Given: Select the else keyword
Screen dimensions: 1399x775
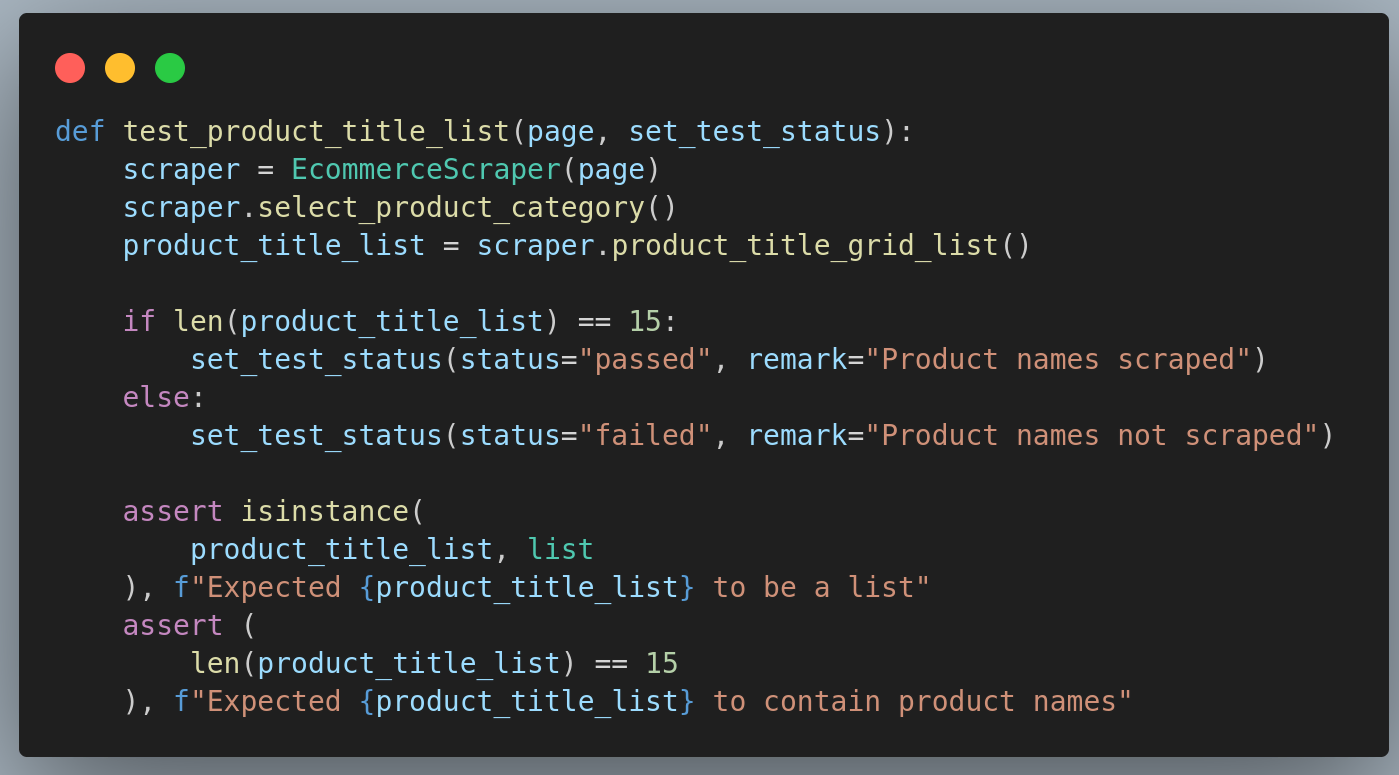Looking at the screenshot, I should pos(155,396).
